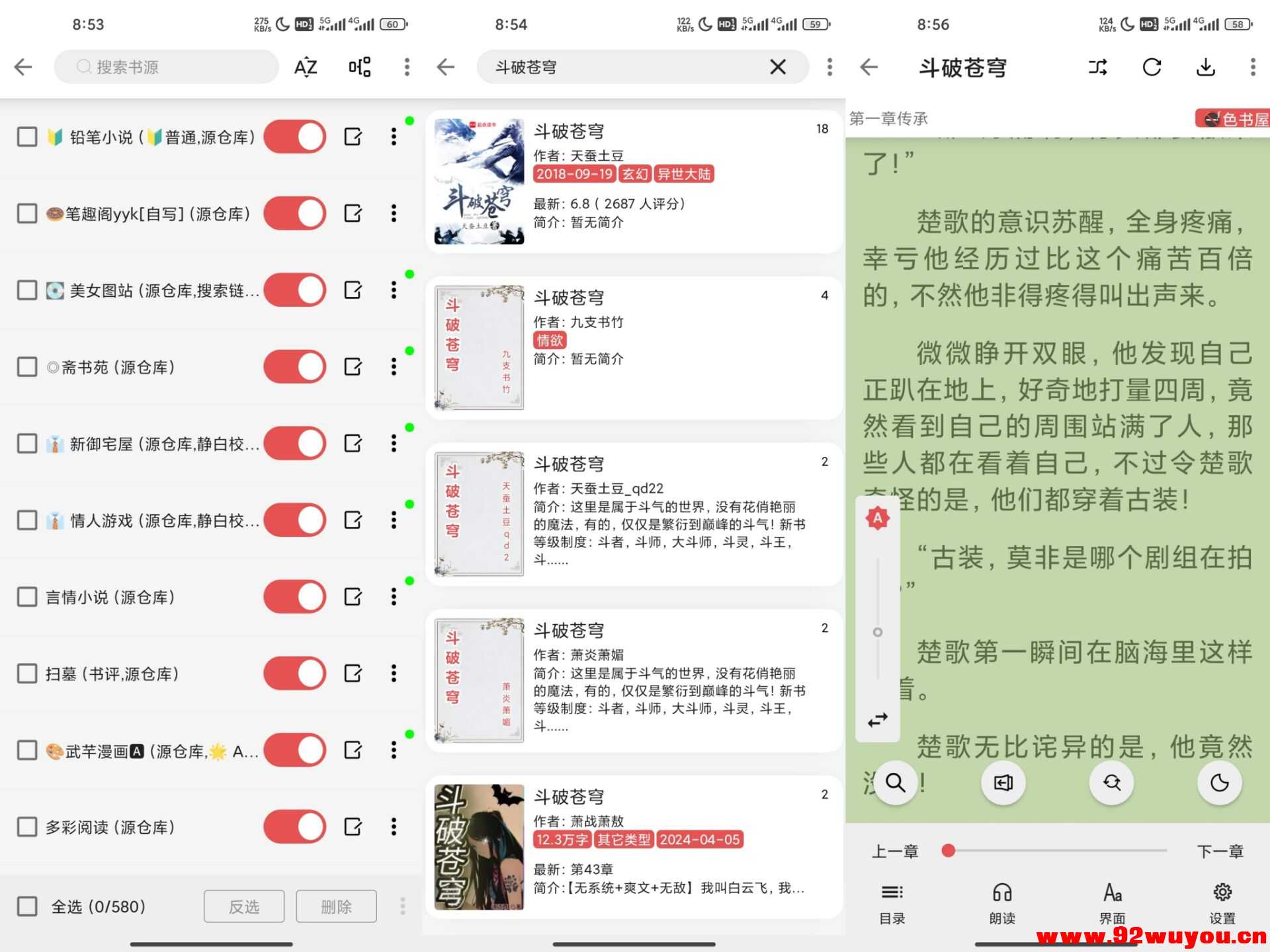This screenshot has width=1270, height=952.
Task: Check the 全选 select-all checkbox
Action: click(26, 906)
